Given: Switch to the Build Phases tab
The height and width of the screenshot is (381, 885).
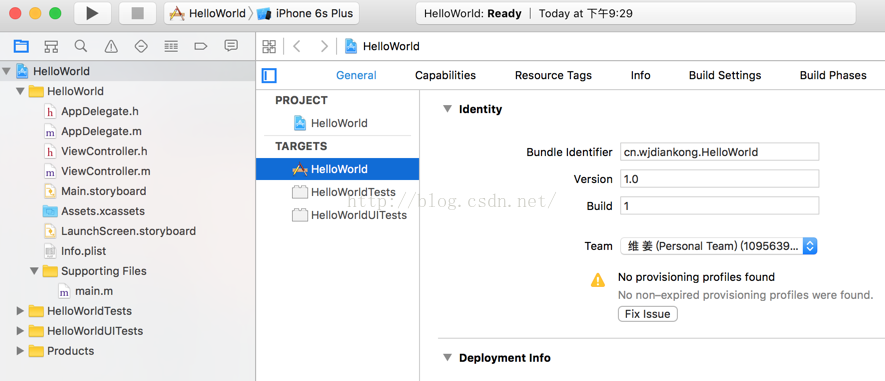Looking at the screenshot, I should tap(833, 76).
